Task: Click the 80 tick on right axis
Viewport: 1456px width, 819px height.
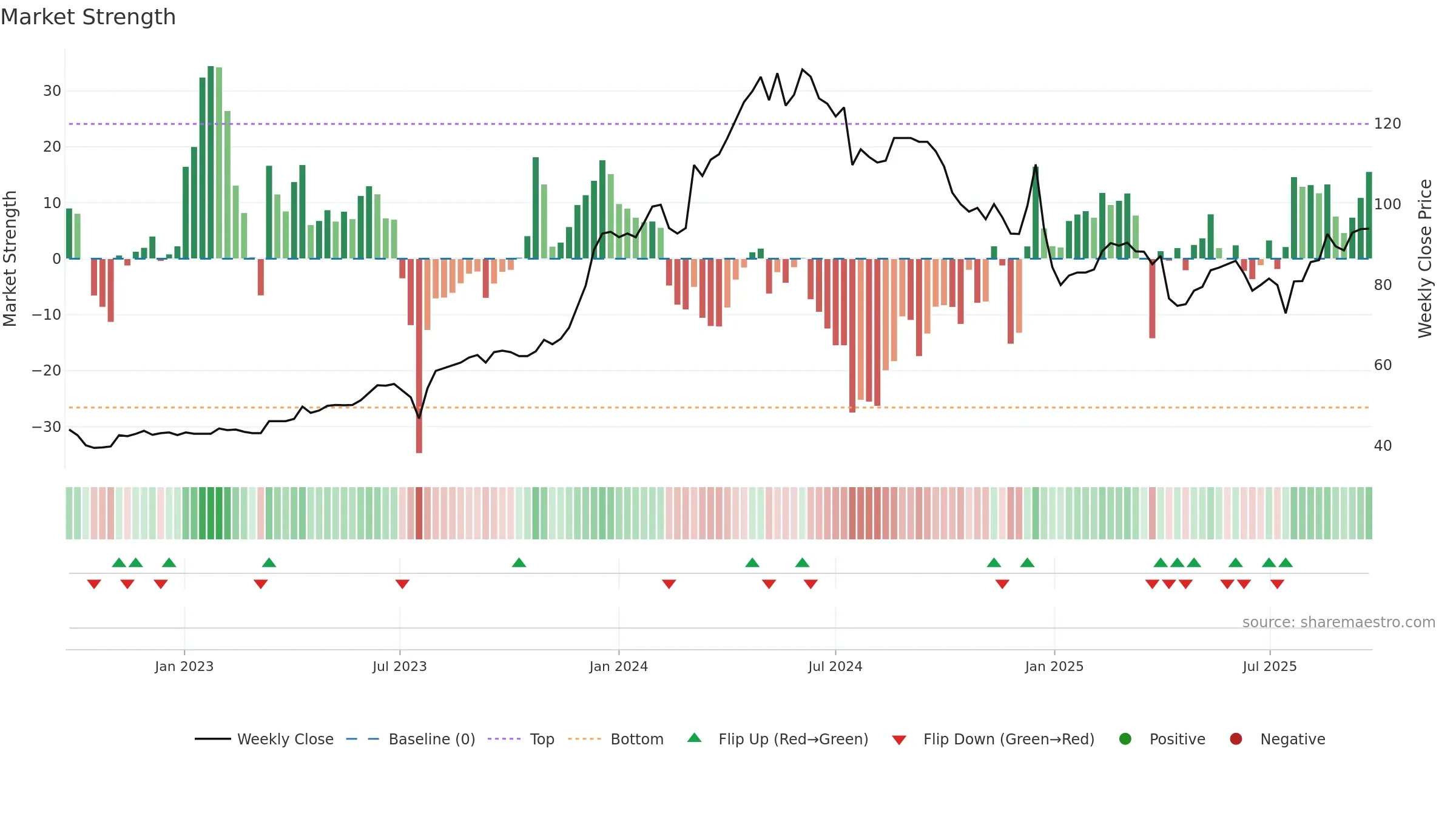Action: (1383, 285)
